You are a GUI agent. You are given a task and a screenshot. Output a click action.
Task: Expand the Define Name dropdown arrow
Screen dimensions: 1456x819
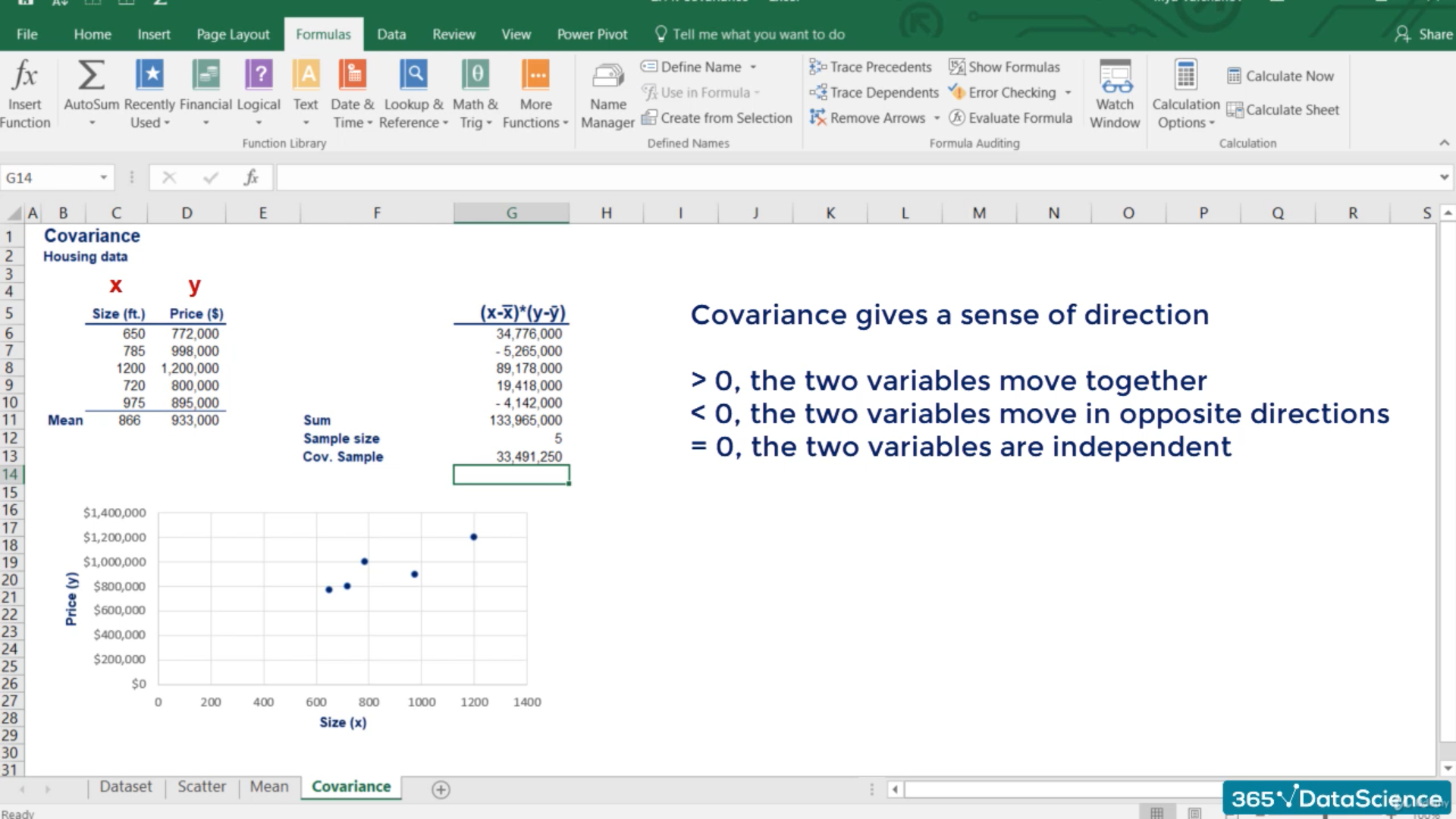pos(753,67)
